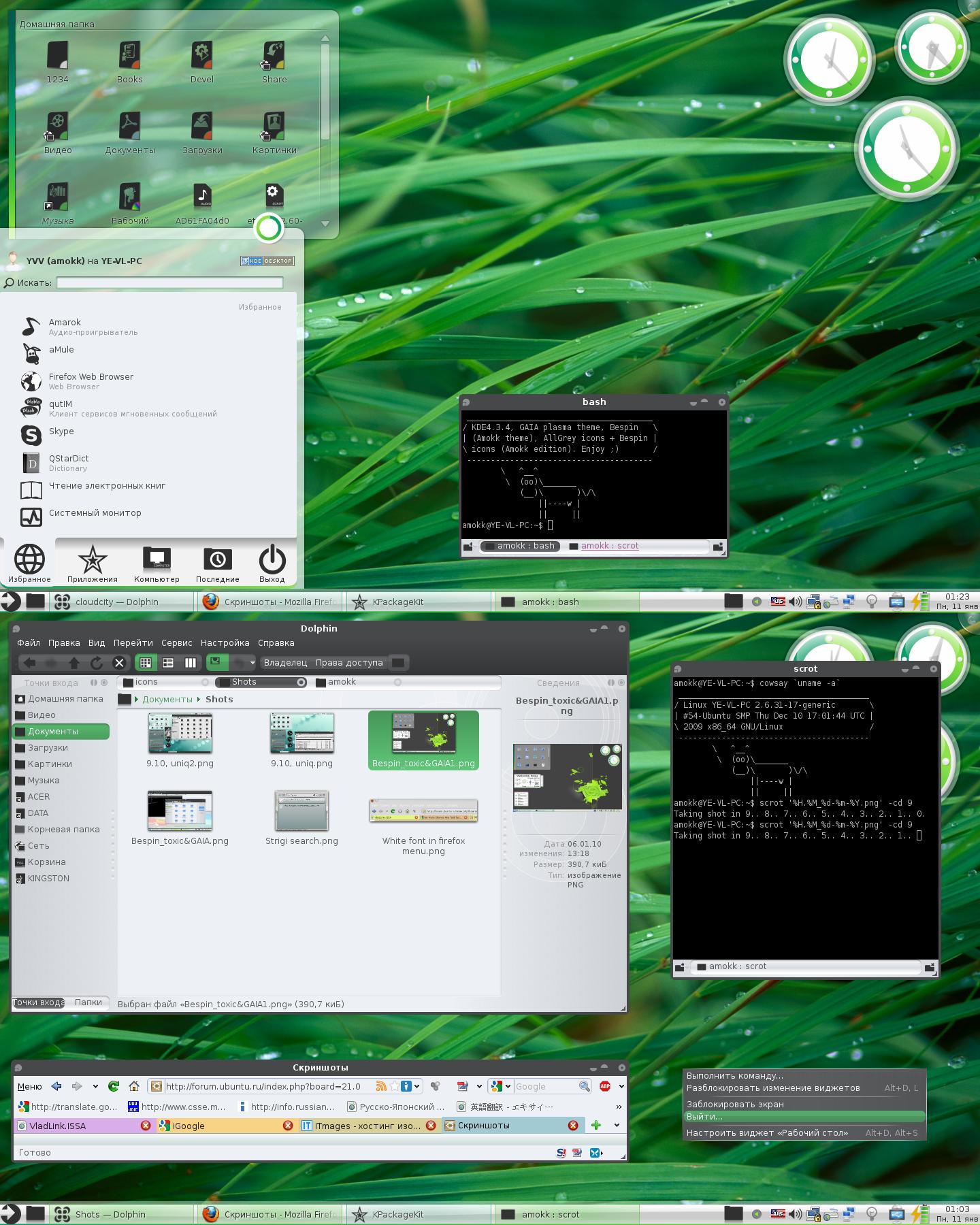Viewport: 980px width, 1225px height.
Task: Open the Share folder icon
Action: click(x=274, y=62)
